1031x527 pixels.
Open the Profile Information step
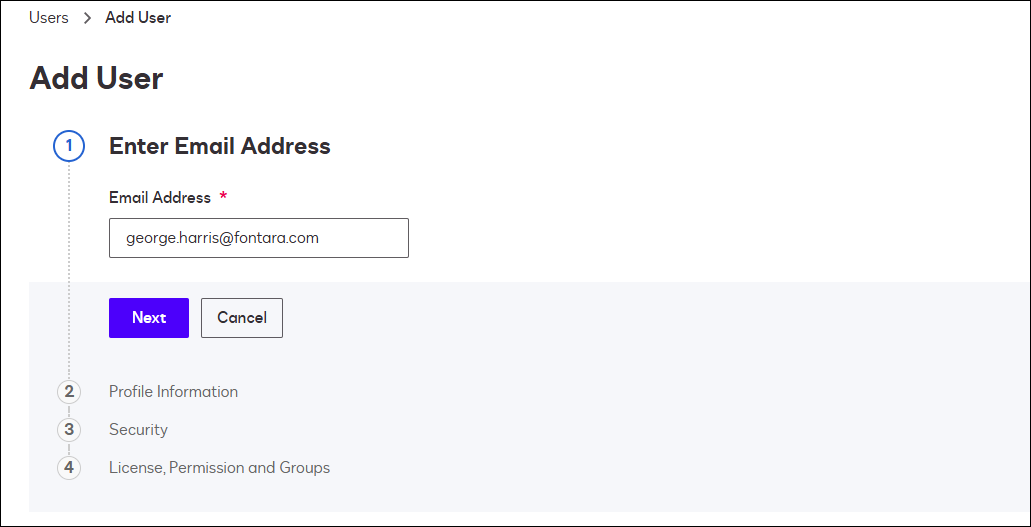[174, 391]
